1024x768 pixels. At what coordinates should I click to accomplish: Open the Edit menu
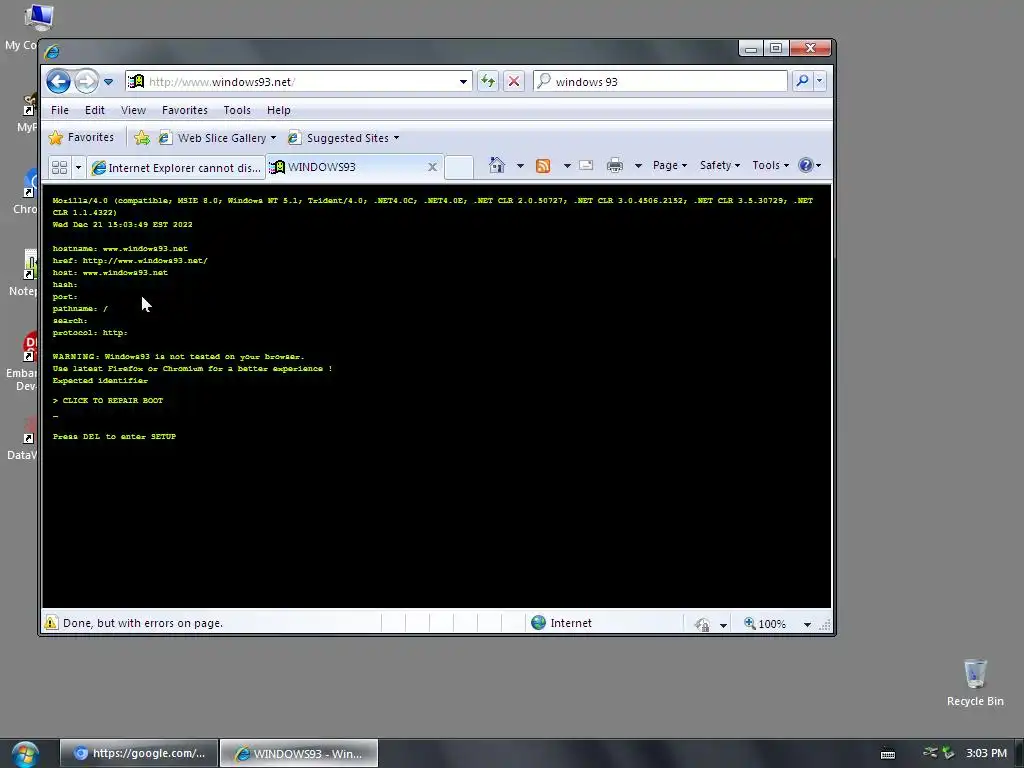[x=95, y=110]
